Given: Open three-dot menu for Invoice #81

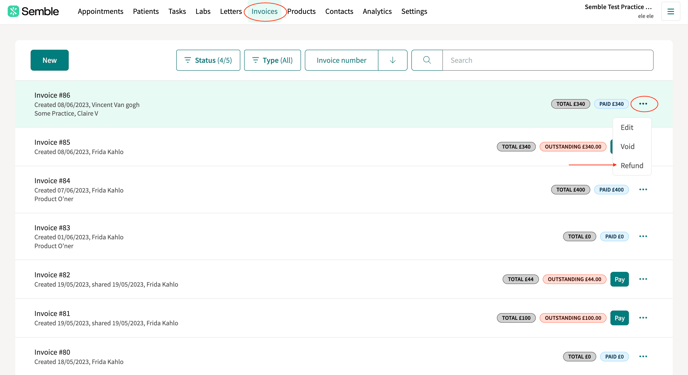Looking at the screenshot, I should [643, 318].
